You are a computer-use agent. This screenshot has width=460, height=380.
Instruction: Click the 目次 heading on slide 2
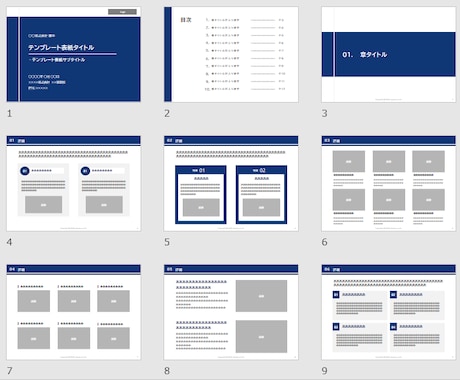point(186,20)
